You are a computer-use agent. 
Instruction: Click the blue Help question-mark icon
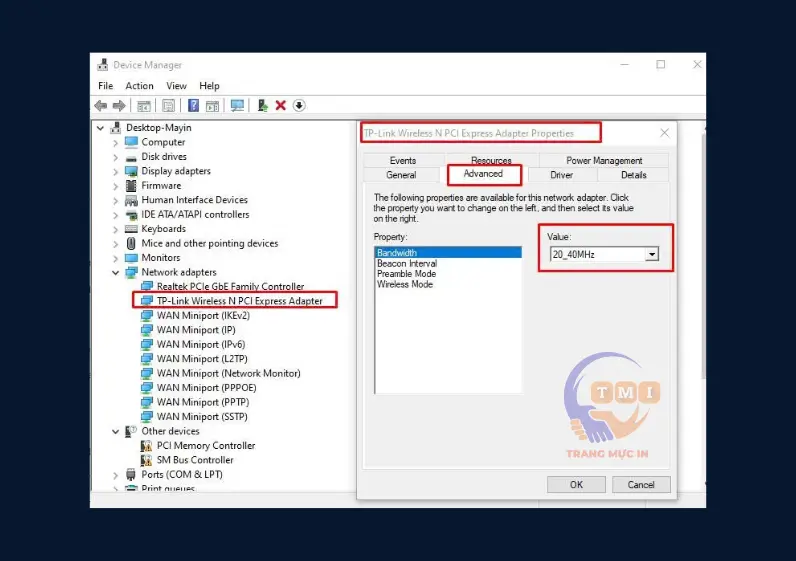193,106
